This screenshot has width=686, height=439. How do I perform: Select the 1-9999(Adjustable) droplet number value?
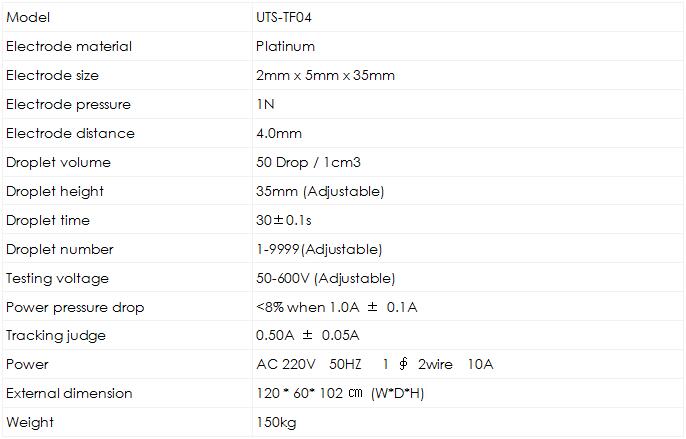coord(319,249)
